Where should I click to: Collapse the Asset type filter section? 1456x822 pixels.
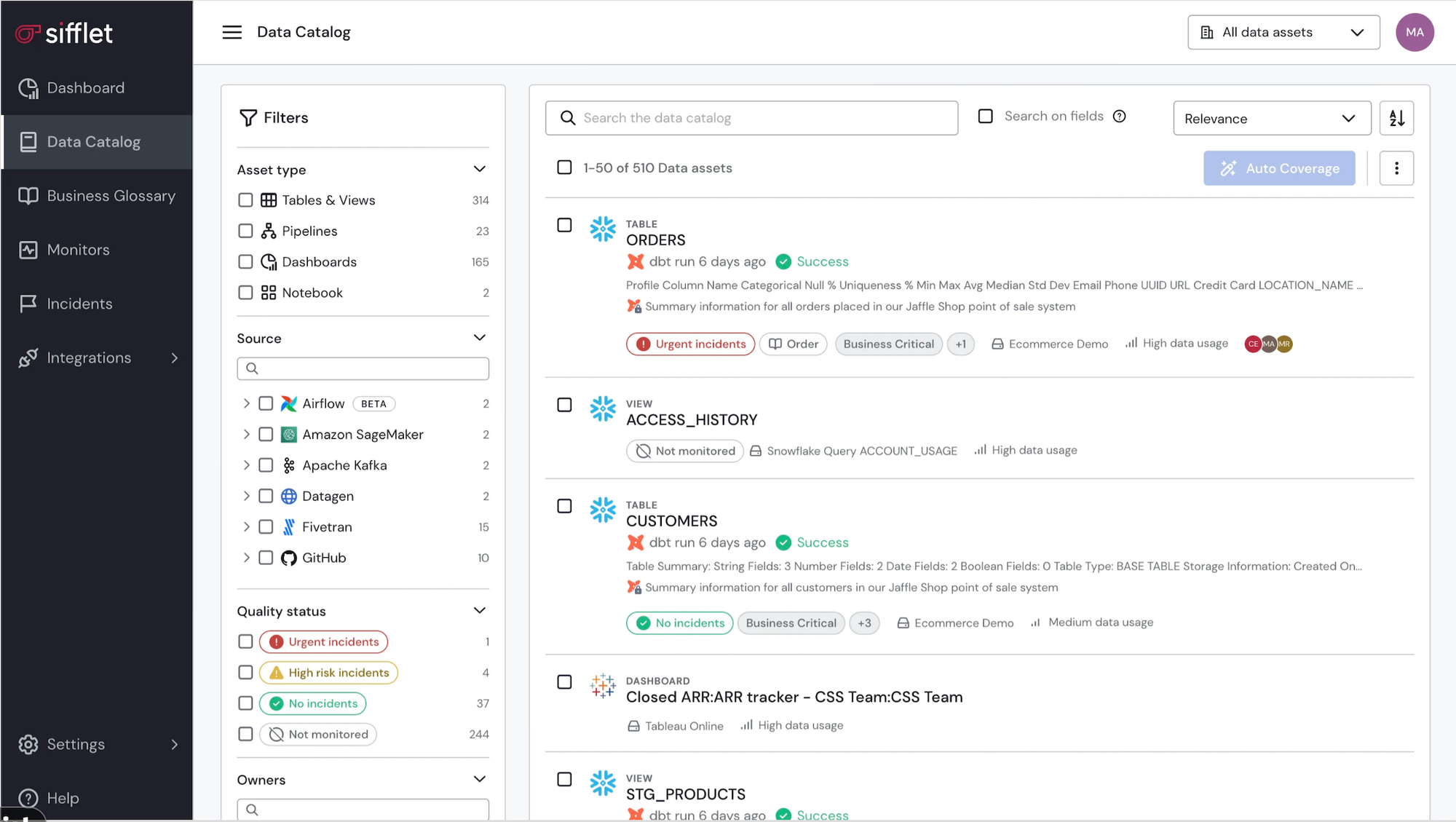point(479,169)
